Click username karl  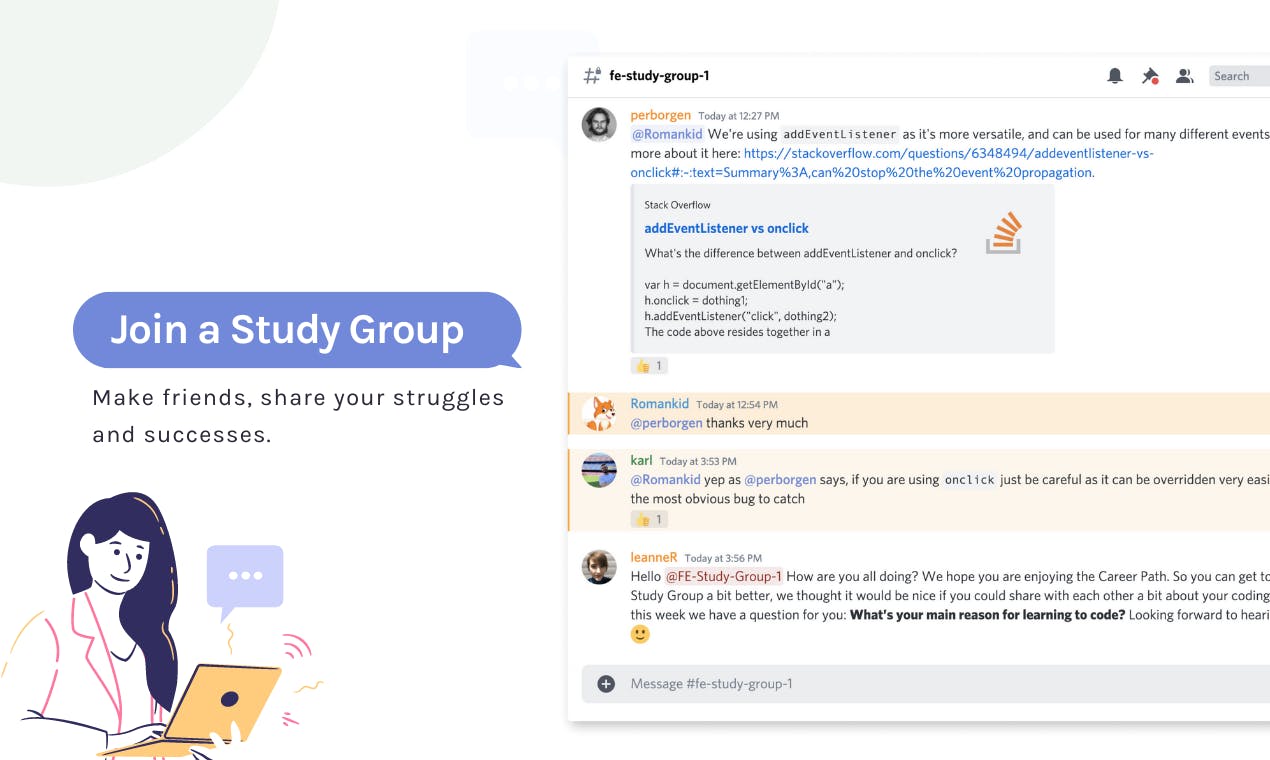pyautogui.click(x=642, y=460)
